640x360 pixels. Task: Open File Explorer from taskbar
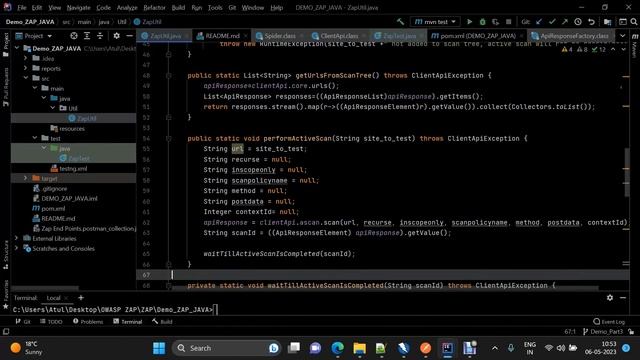[360, 348]
